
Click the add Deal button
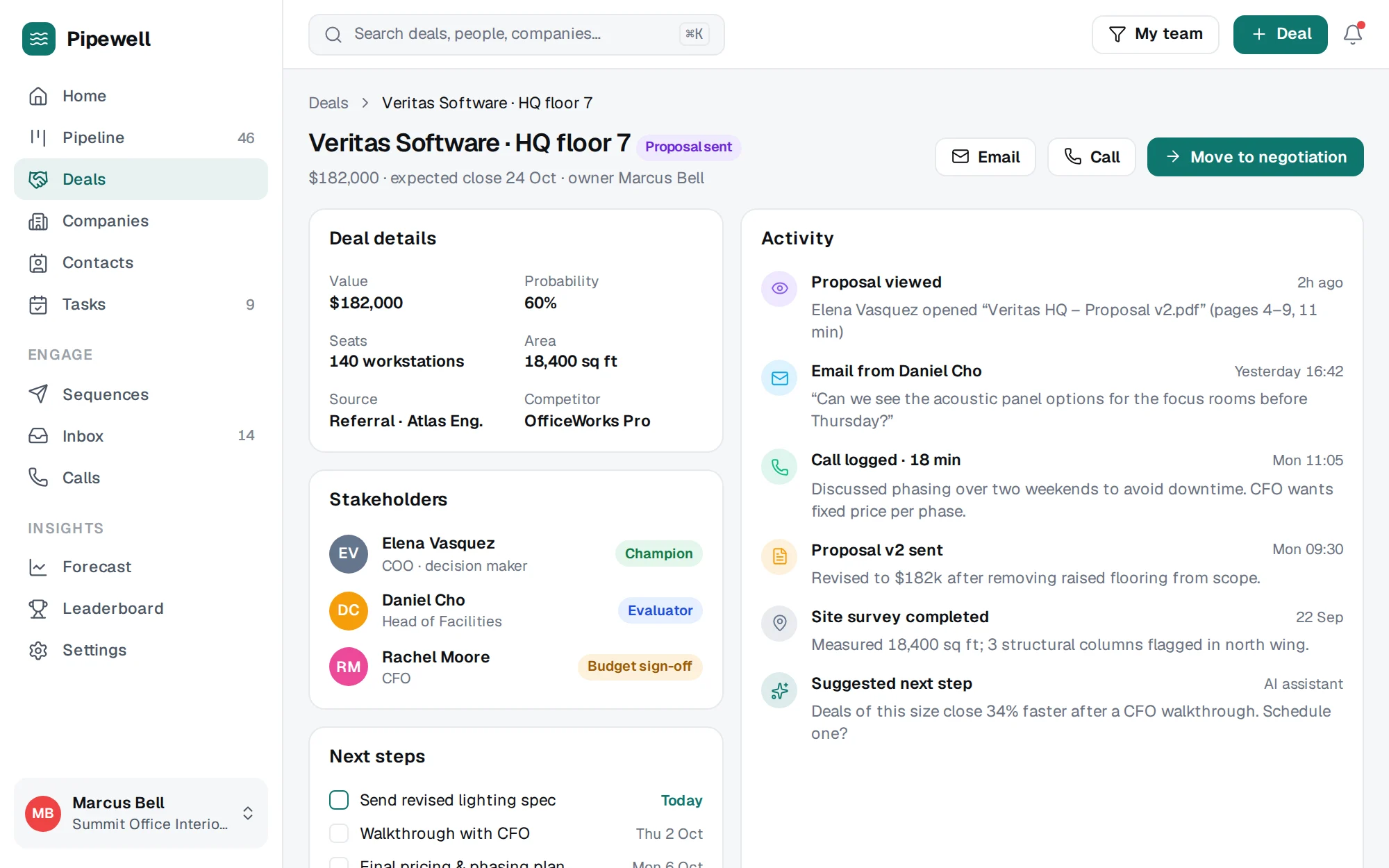point(1280,34)
